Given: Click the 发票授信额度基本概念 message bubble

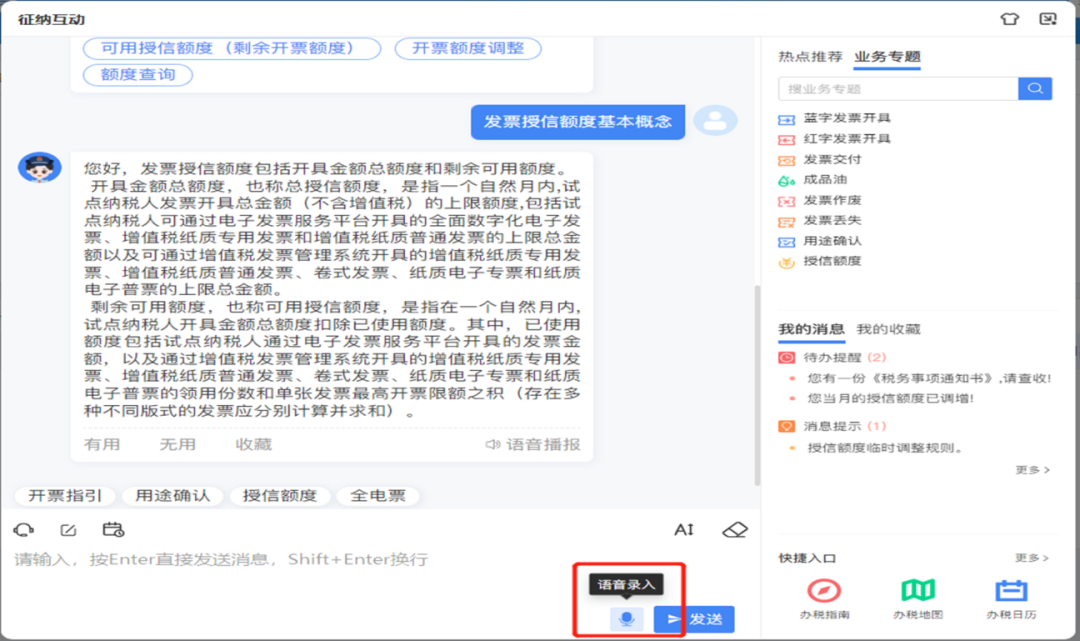Looking at the screenshot, I should pyautogui.click(x=578, y=122).
